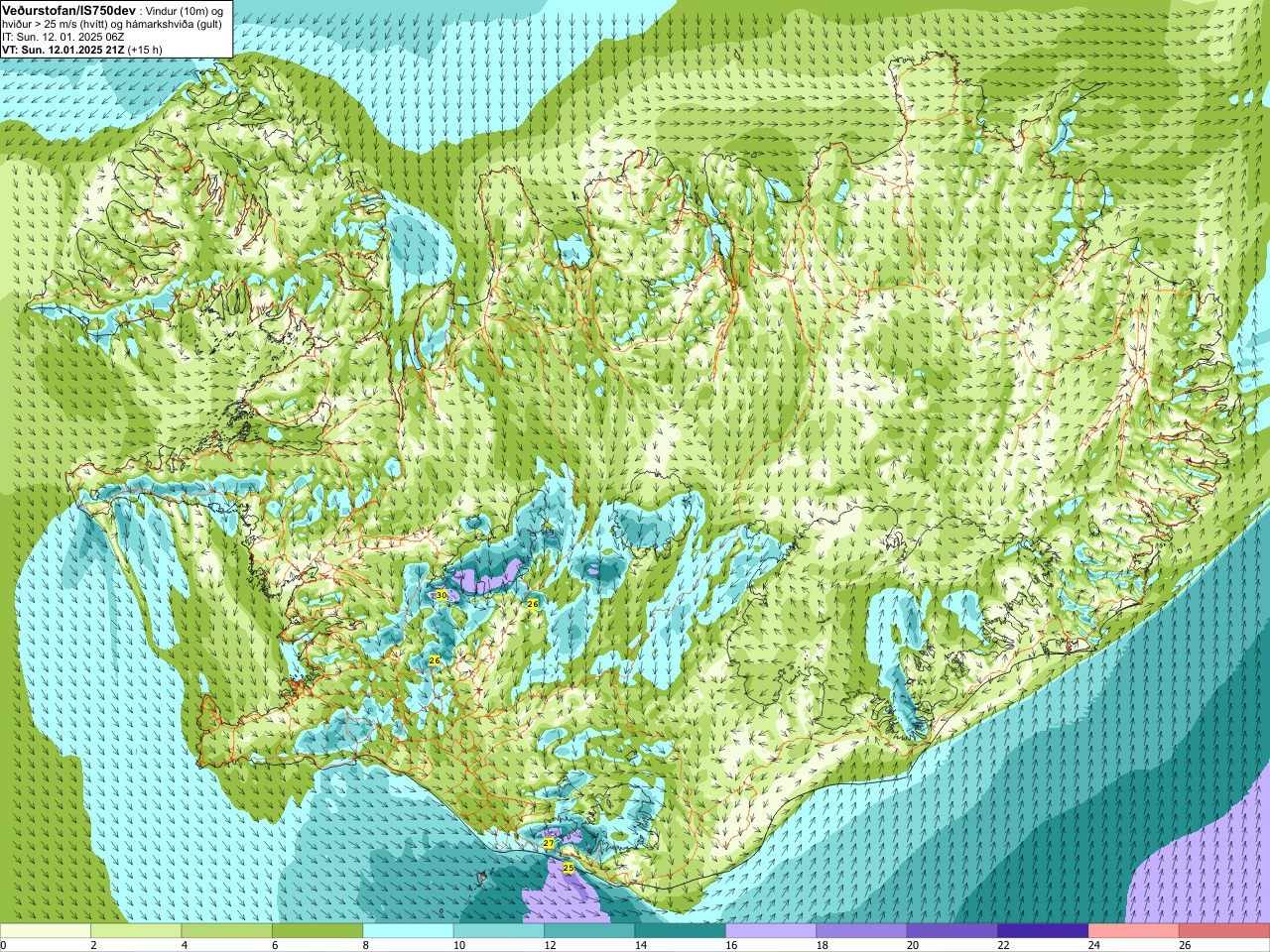Image resolution: width=1270 pixels, height=952 pixels.
Task: Click the legend scale value 22
Action: 1003,945
